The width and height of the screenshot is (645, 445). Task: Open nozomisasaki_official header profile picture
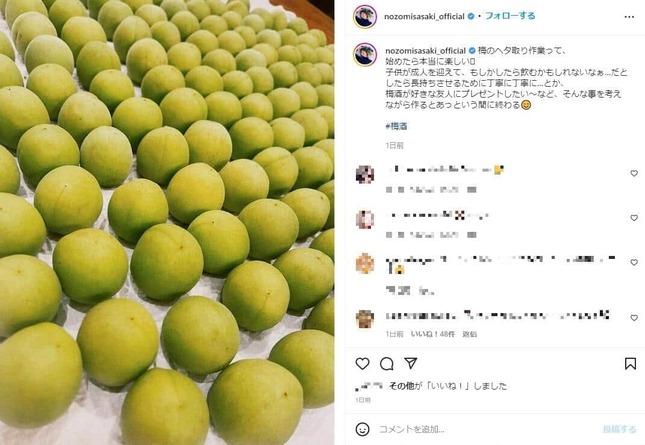[365, 17]
